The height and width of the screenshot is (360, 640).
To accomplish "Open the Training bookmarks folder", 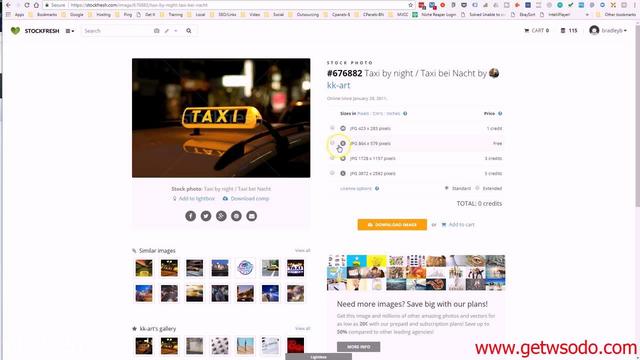I will (172, 14).
